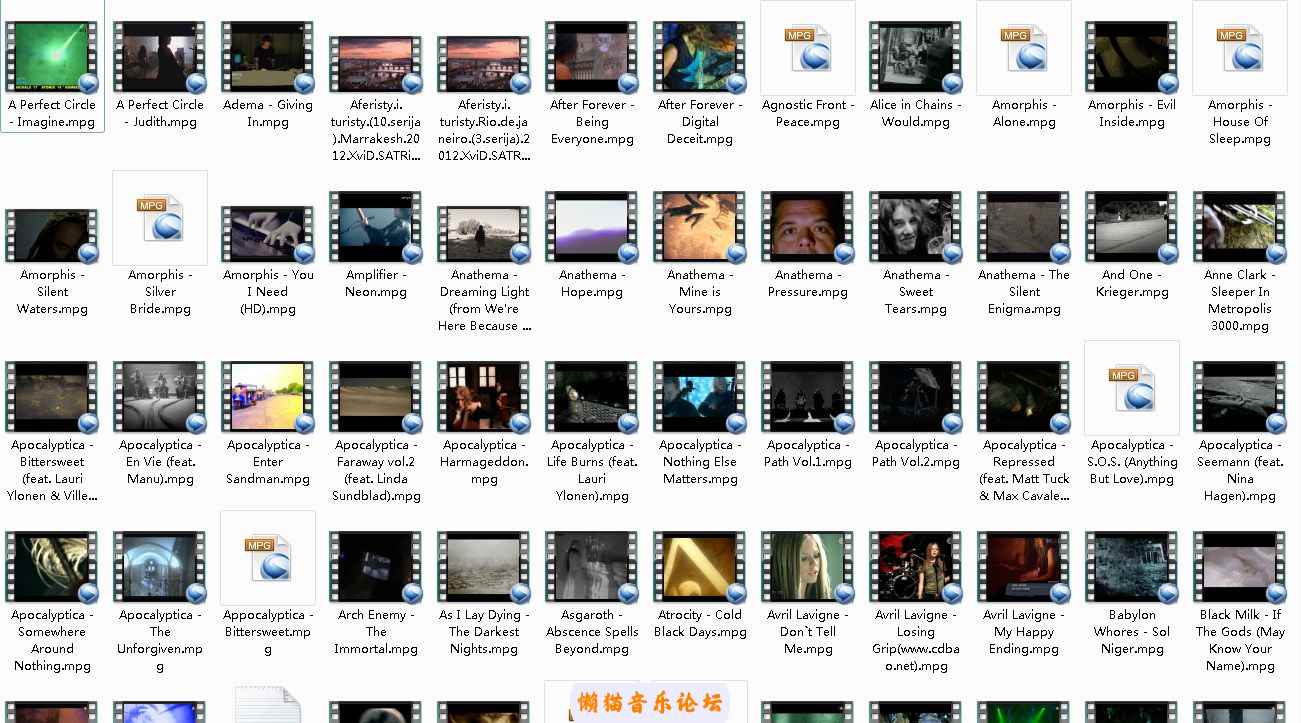Image resolution: width=1301 pixels, height=723 pixels.
Task: Select Apocalyptica - Harmageddon.mpg thumbnail
Action: pyautogui.click(x=484, y=398)
